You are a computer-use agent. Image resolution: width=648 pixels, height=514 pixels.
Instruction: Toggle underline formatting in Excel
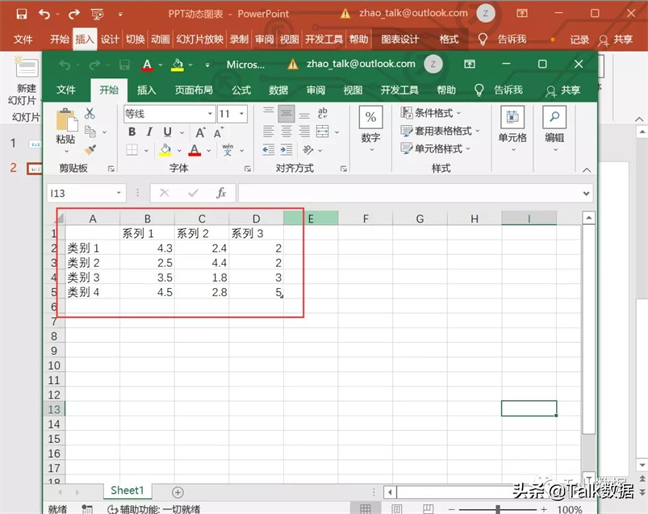[166, 132]
